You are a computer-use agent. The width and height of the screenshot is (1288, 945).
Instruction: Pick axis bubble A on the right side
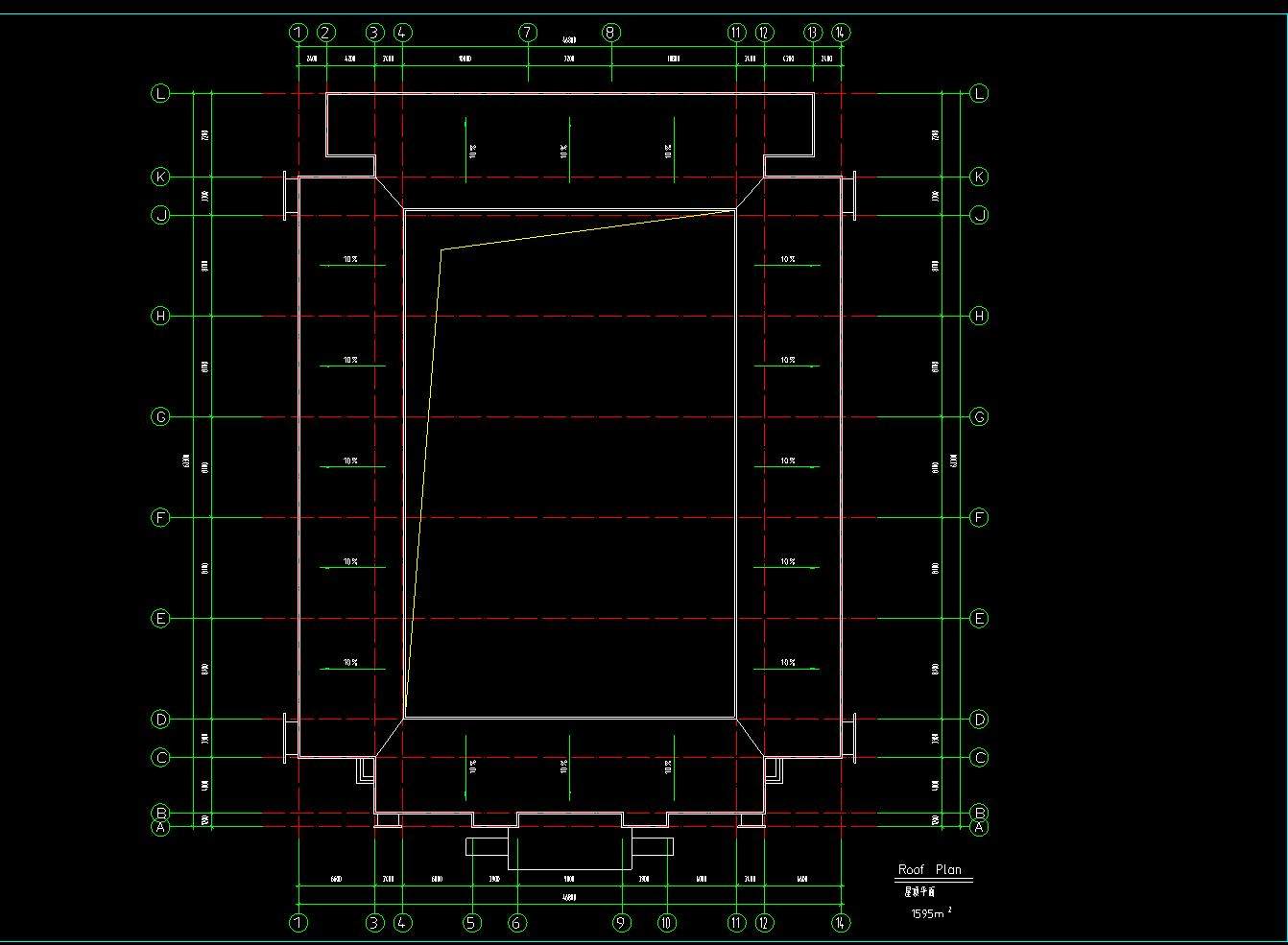[x=979, y=827]
